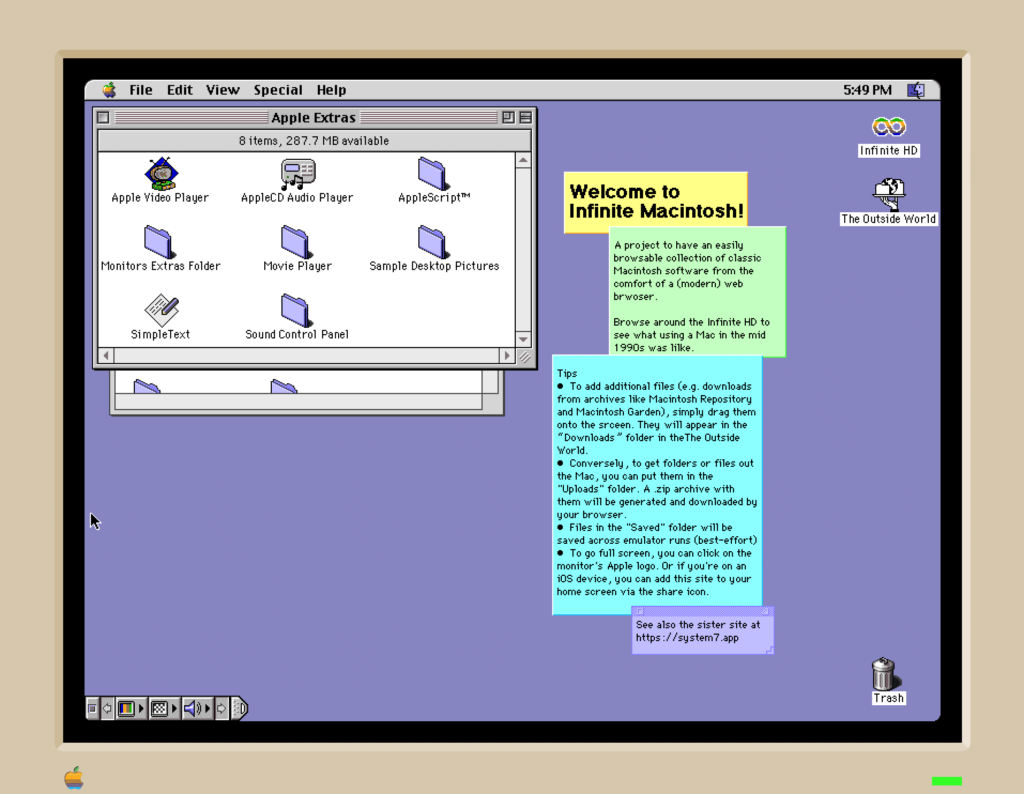Image resolution: width=1024 pixels, height=794 pixels.
Task: Click the Control Strip right scroll arrow
Action: pos(221,708)
